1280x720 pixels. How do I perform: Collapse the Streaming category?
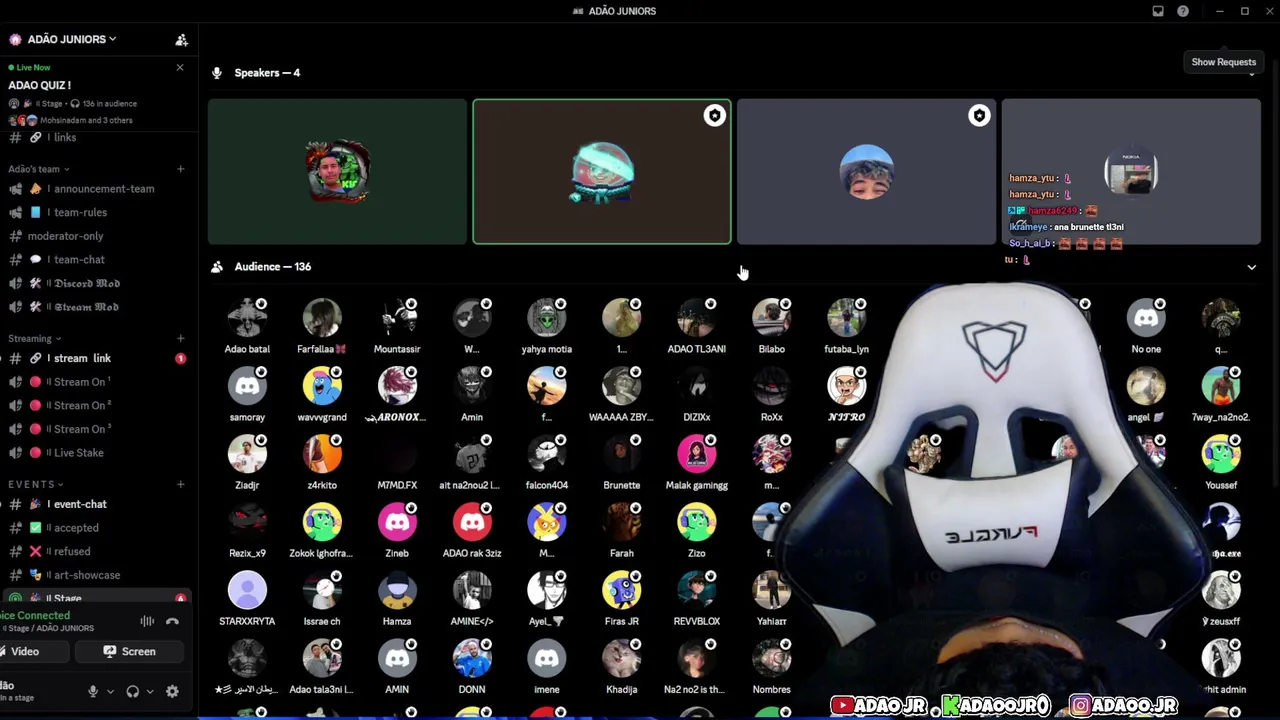[x=34, y=339]
